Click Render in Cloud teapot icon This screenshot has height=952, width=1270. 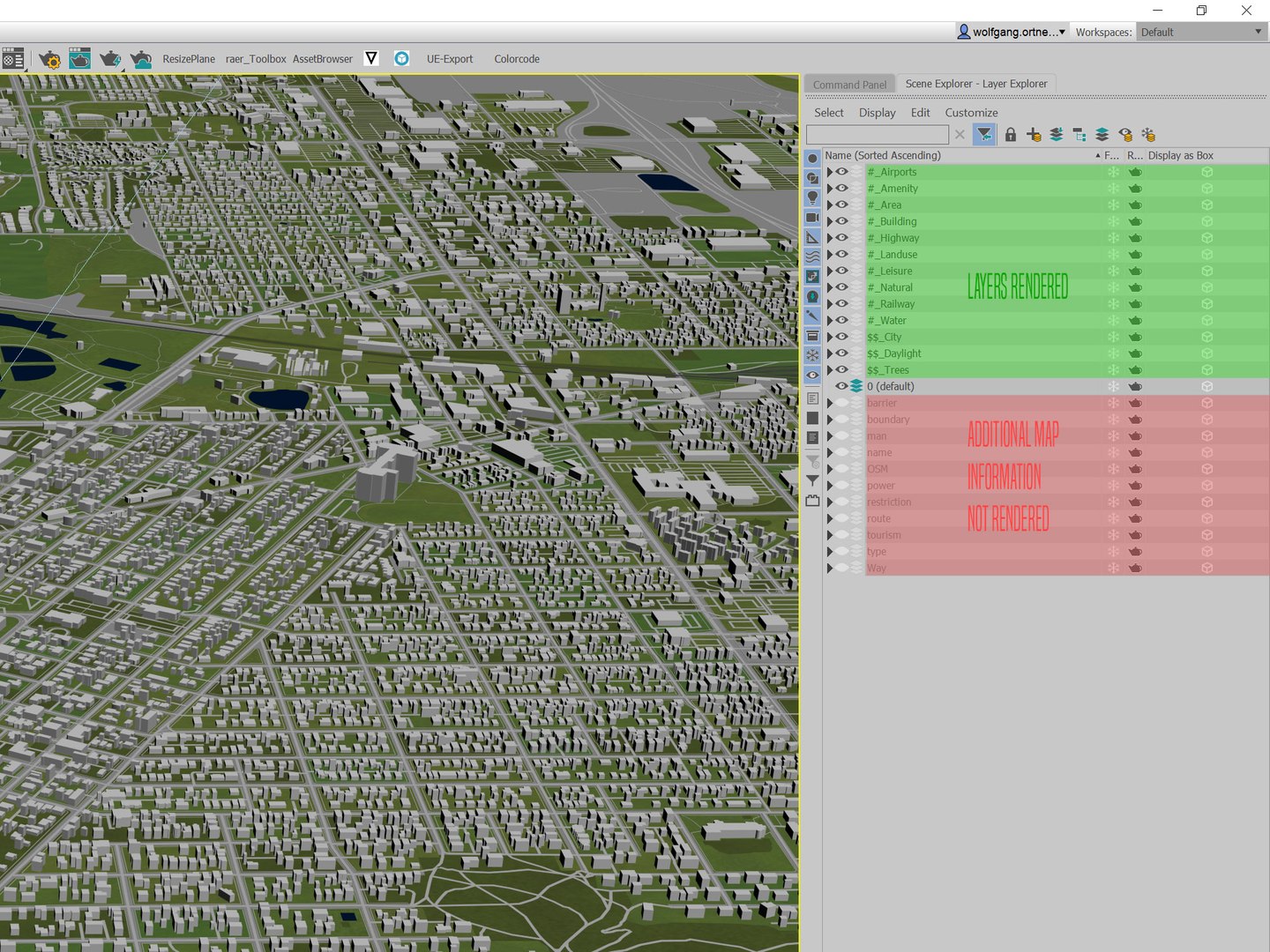tap(141, 59)
